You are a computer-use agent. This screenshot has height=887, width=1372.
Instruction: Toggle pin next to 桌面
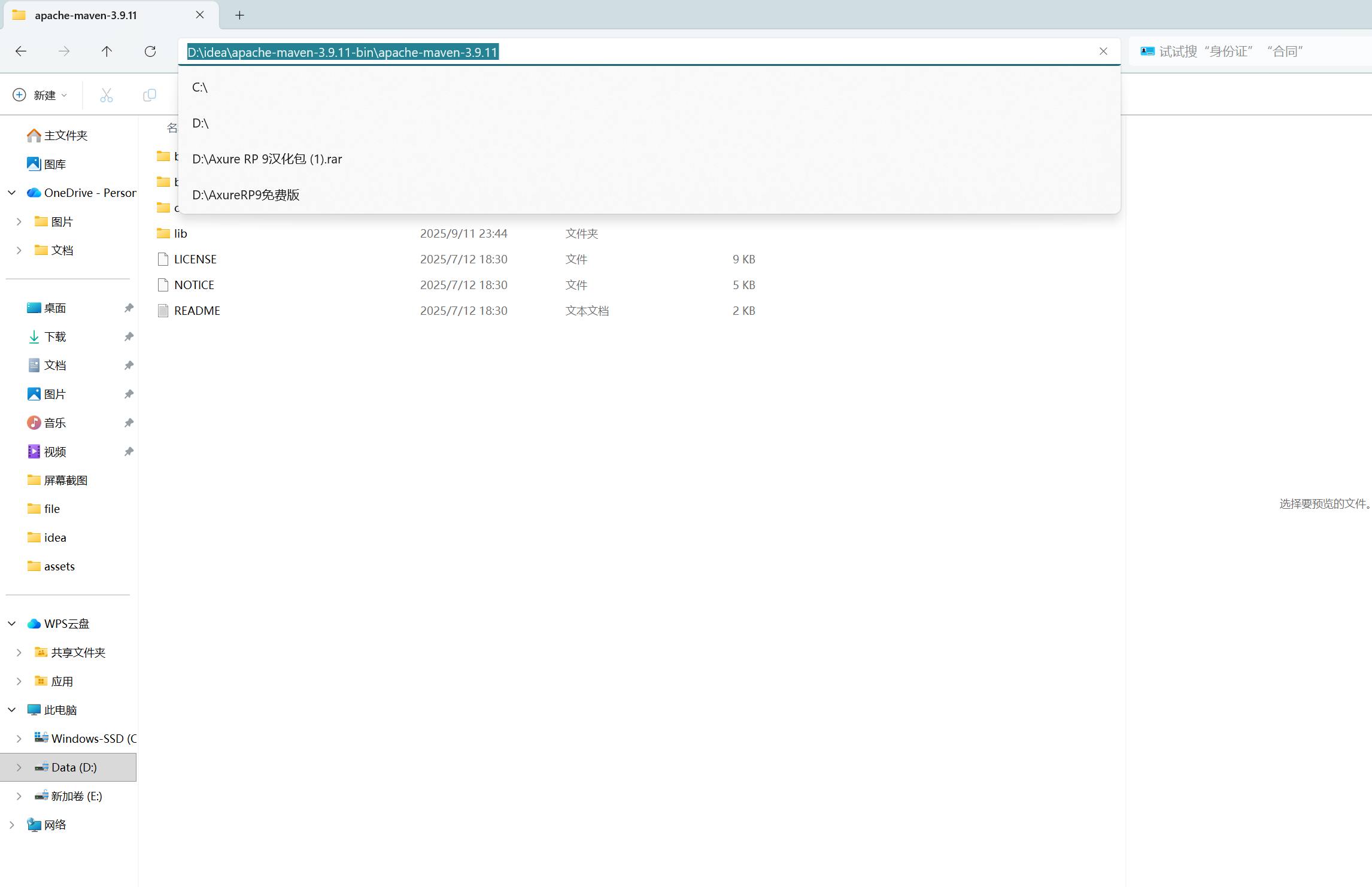[x=129, y=308]
